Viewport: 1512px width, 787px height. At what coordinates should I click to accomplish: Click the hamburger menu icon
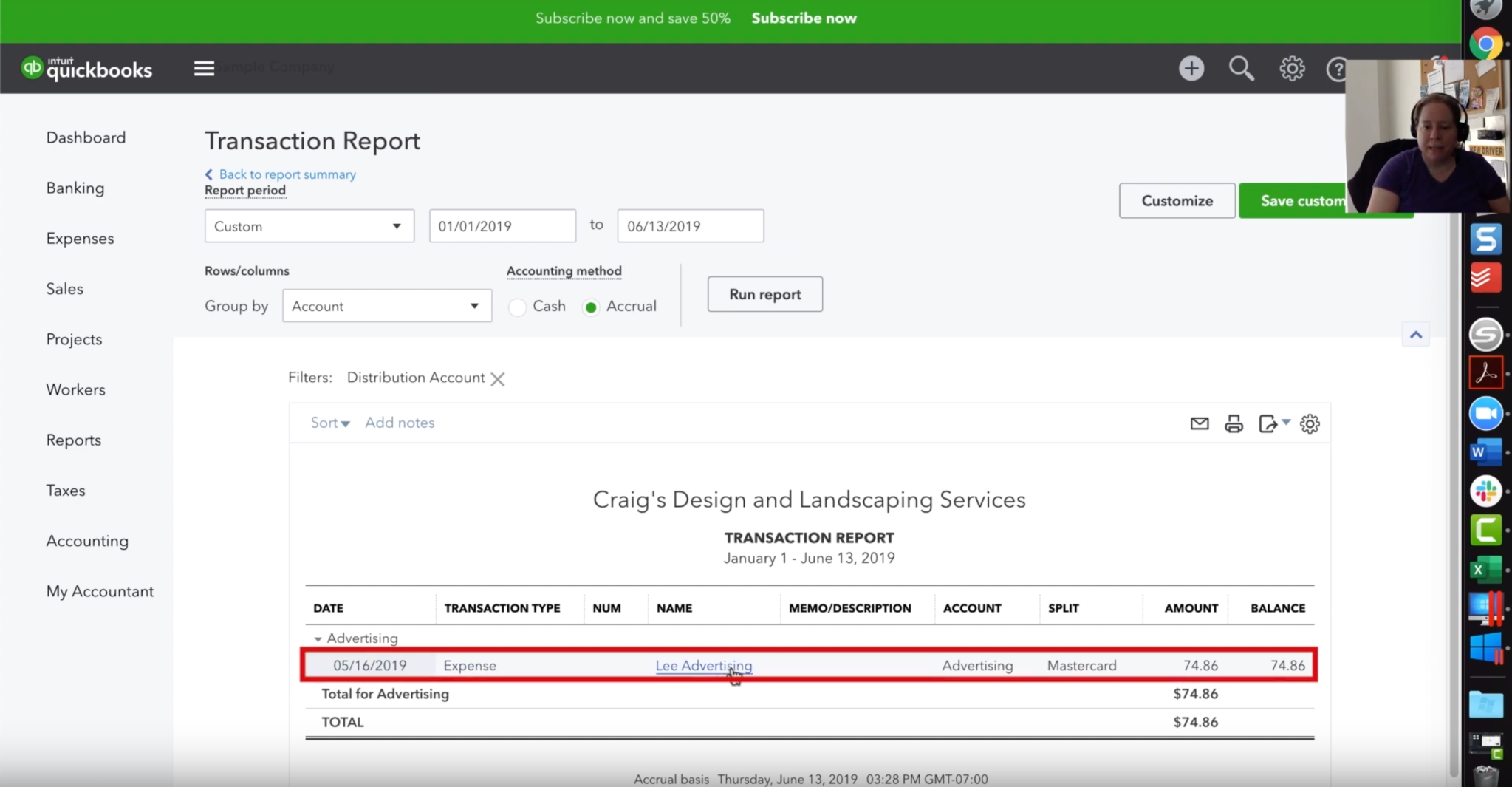click(x=204, y=68)
